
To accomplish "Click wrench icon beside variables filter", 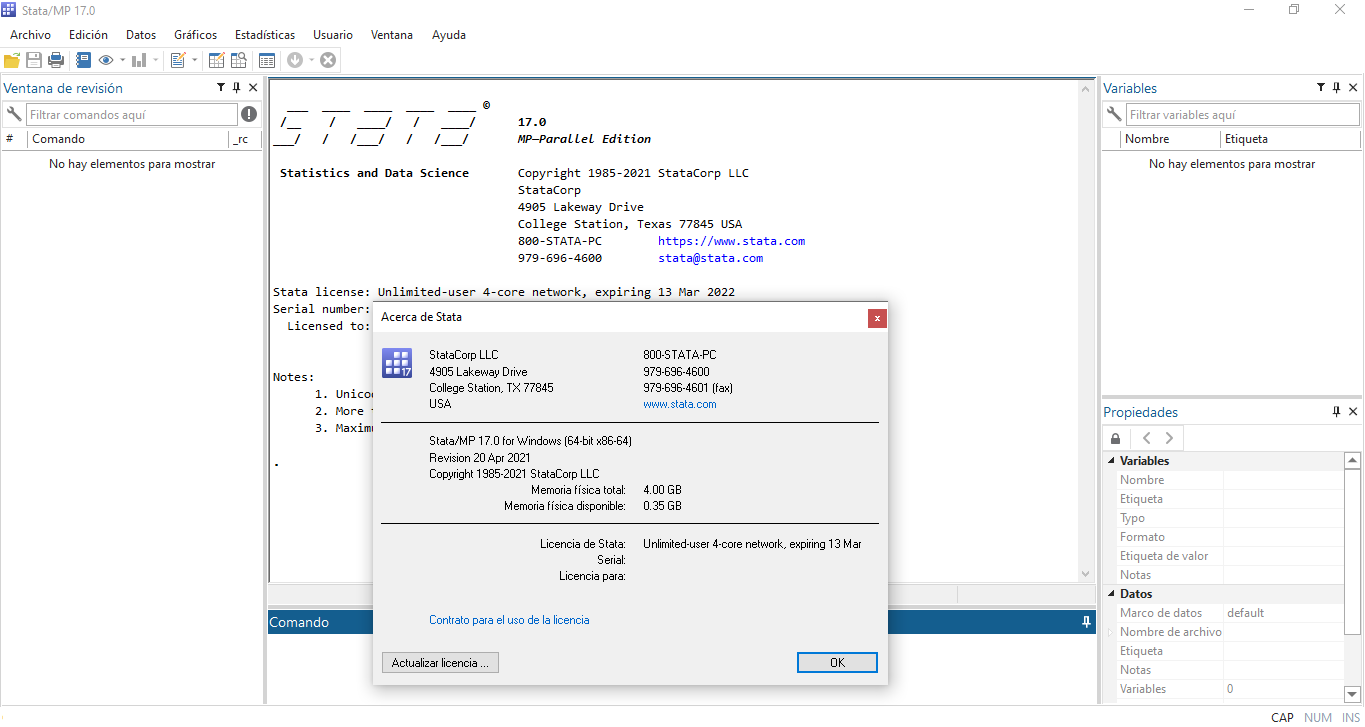I will (x=1113, y=114).
